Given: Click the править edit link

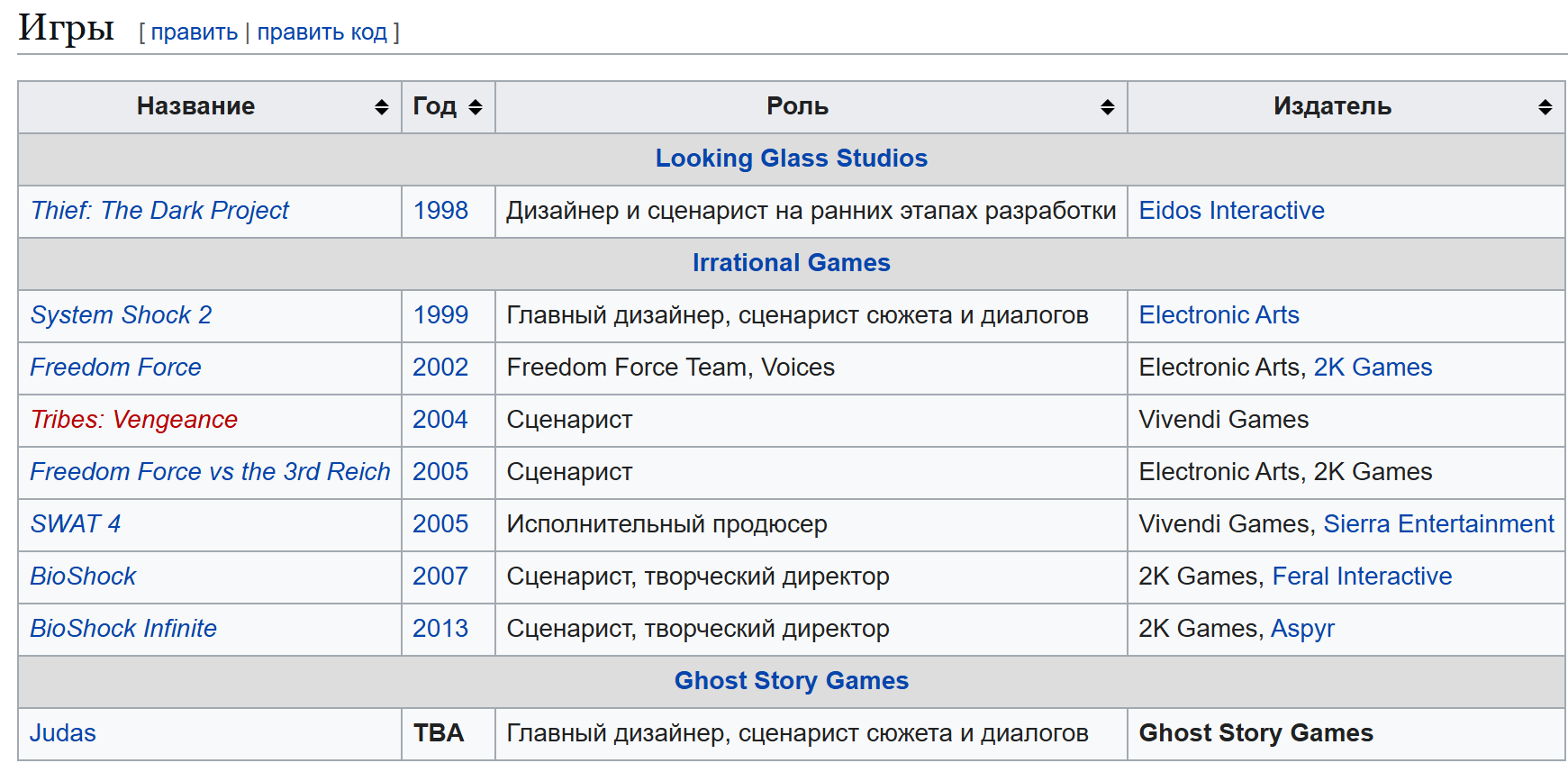Looking at the screenshot, I should point(195,32).
